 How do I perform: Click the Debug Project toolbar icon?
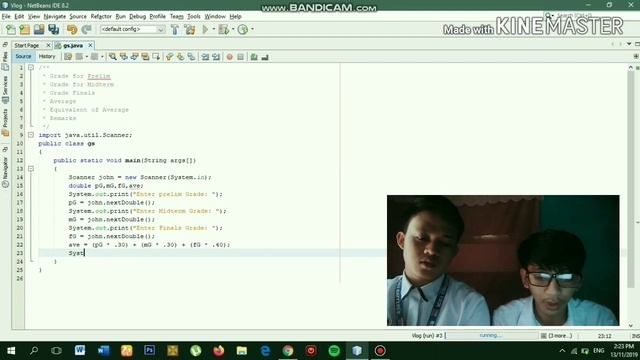point(224,29)
